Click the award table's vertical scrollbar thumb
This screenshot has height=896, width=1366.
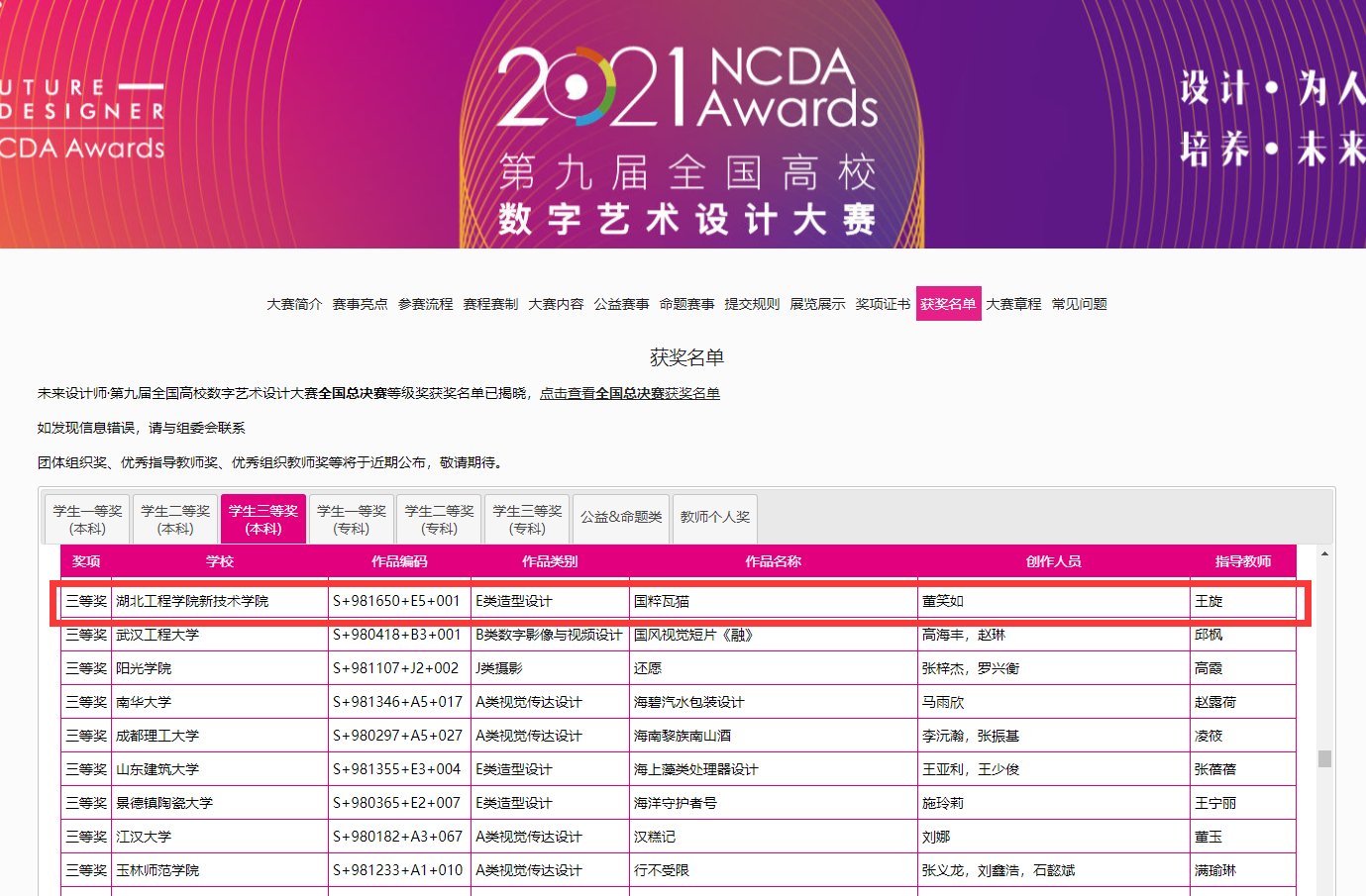click(1324, 758)
